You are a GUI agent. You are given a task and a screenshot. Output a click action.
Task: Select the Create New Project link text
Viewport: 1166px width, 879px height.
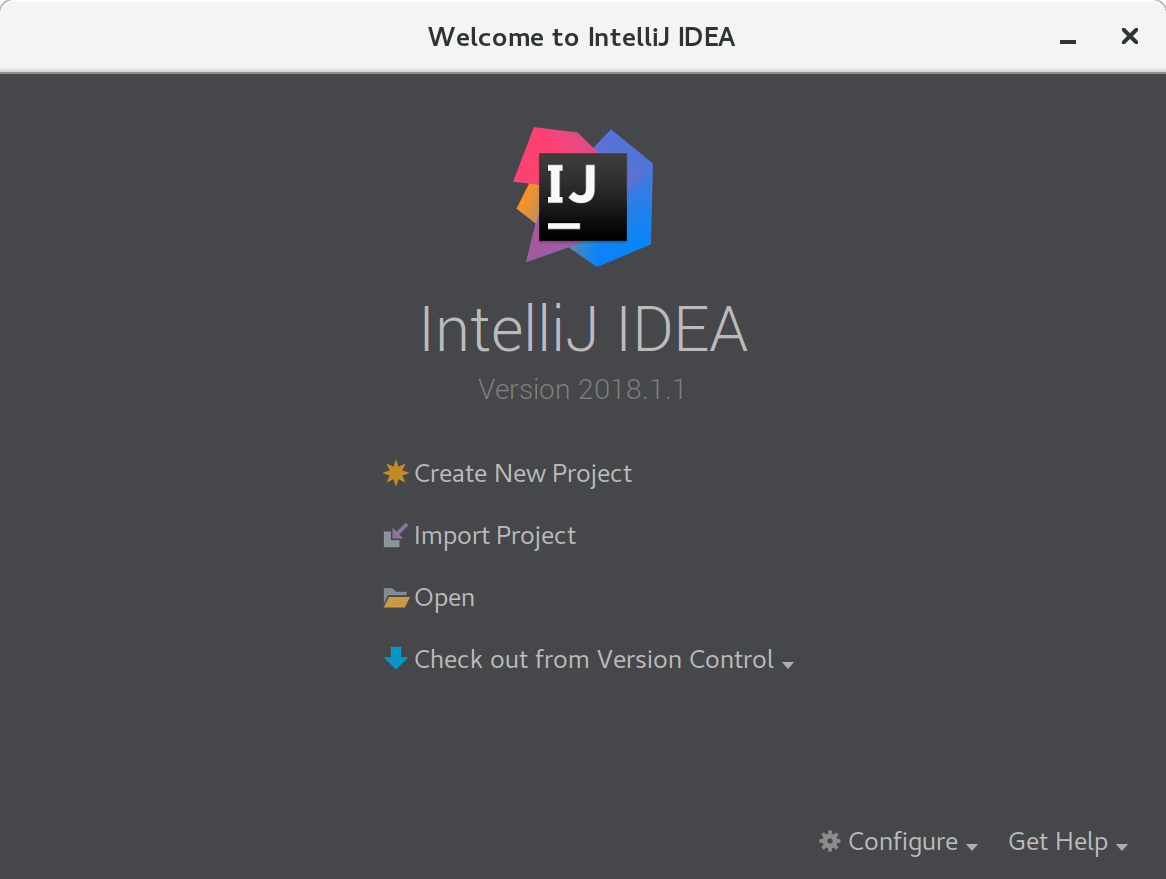tap(523, 473)
